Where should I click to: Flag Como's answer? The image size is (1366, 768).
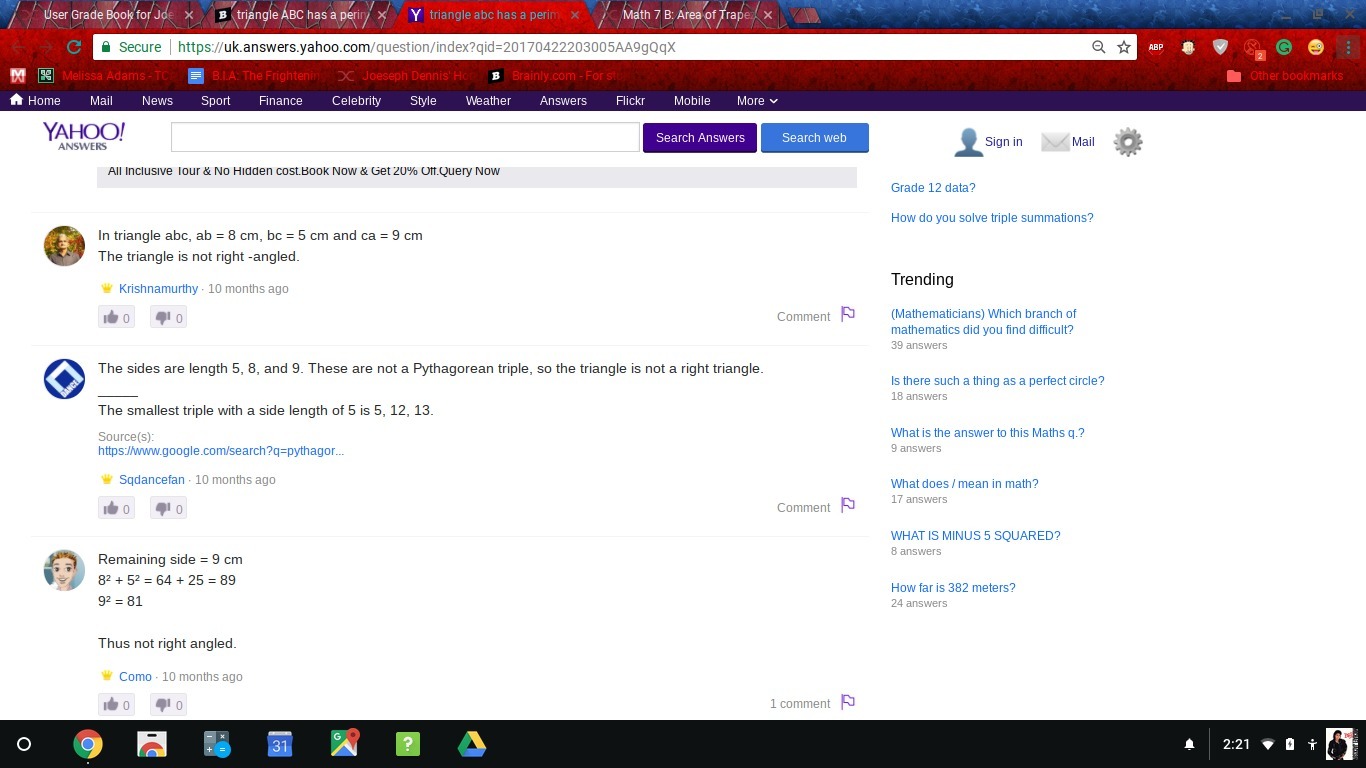coord(848,701)
